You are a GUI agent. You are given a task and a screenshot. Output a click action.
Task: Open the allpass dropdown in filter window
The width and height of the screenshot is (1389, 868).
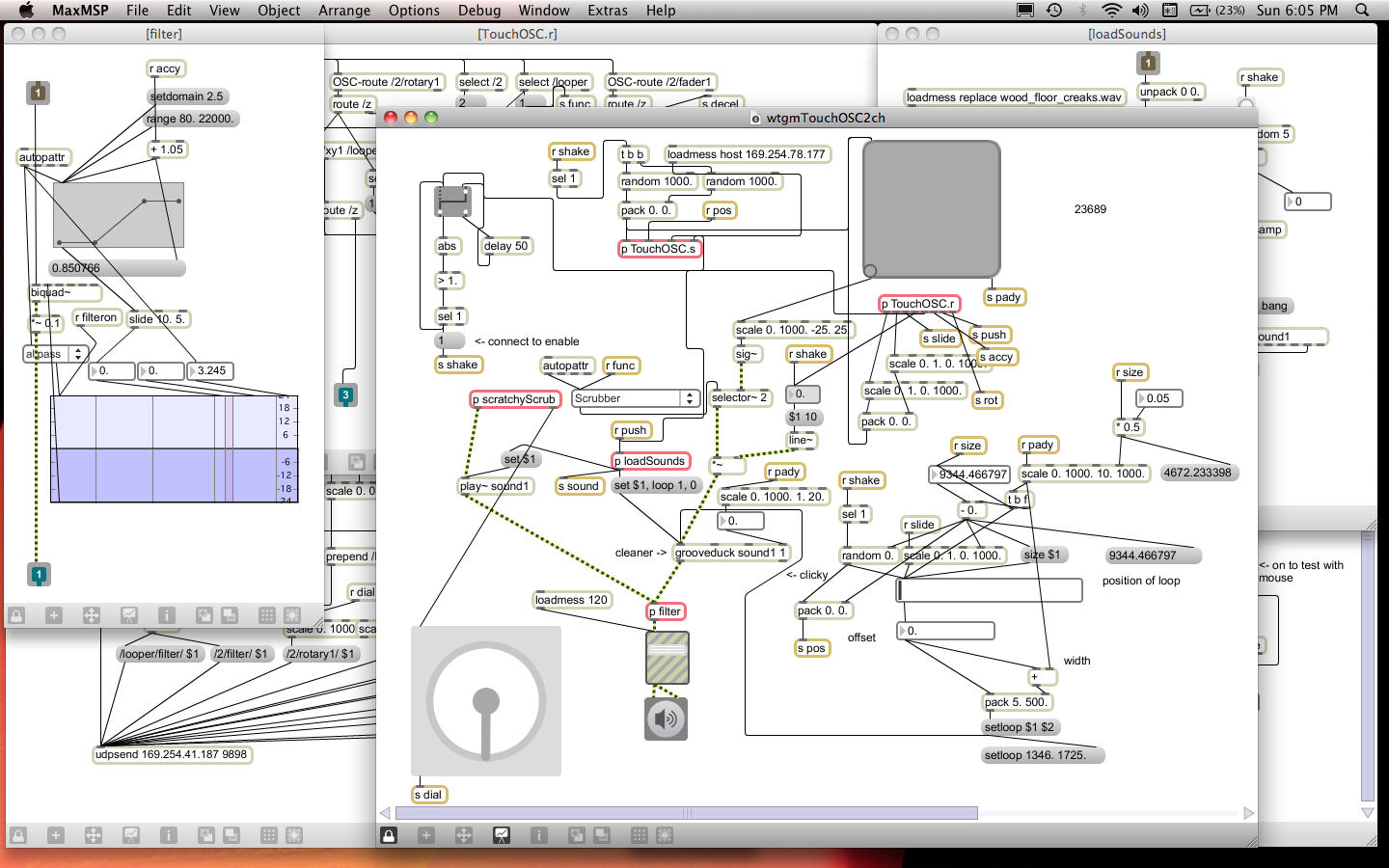[x=56, y=354]
